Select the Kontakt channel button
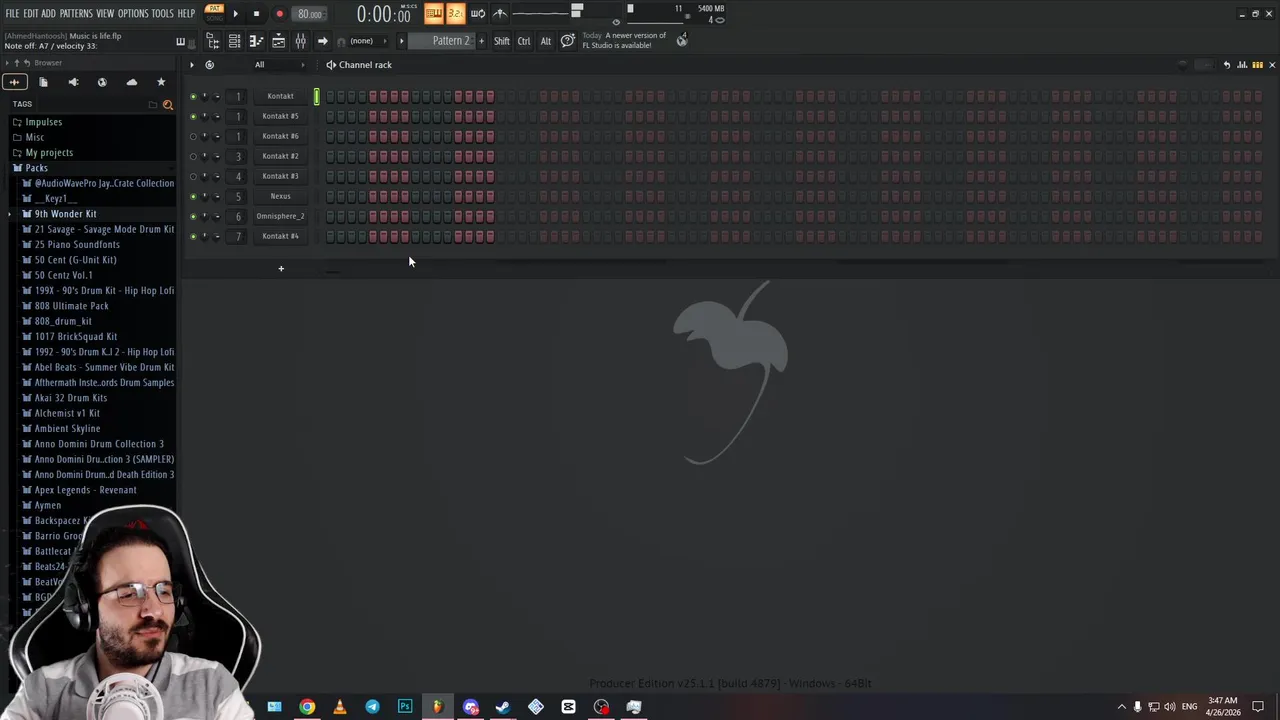This screenshot has height=720, width=1280. 280,96
